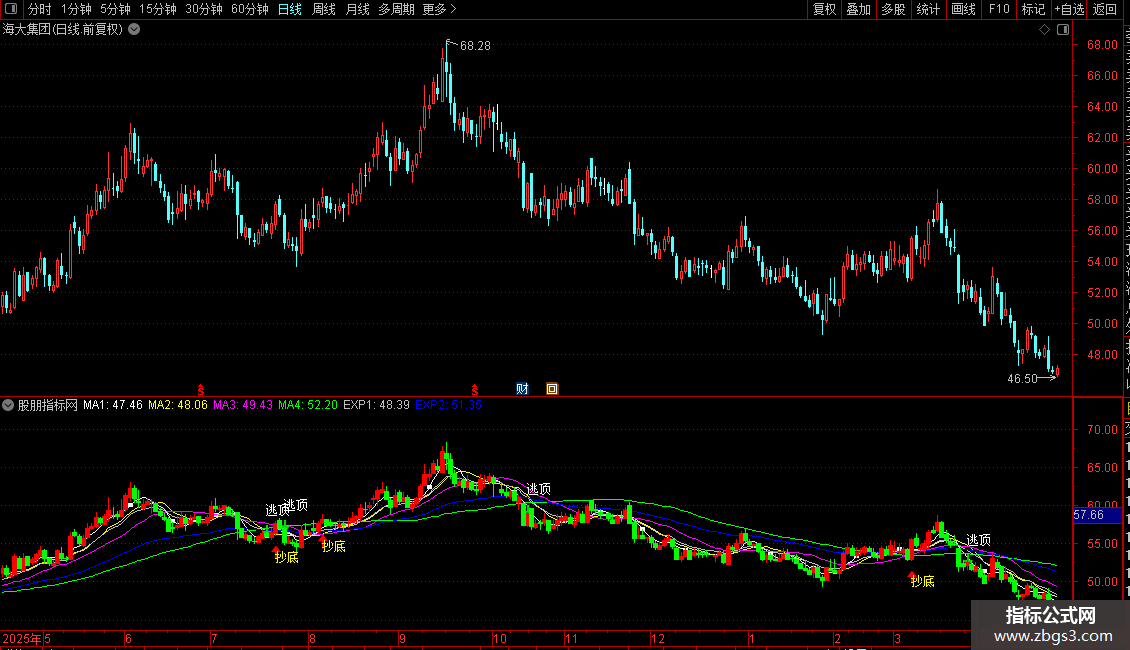Click the blue EXP2: 51.35 value
Image resolution: width=1130 pixels, height=650 pixels.
(448, 405)
